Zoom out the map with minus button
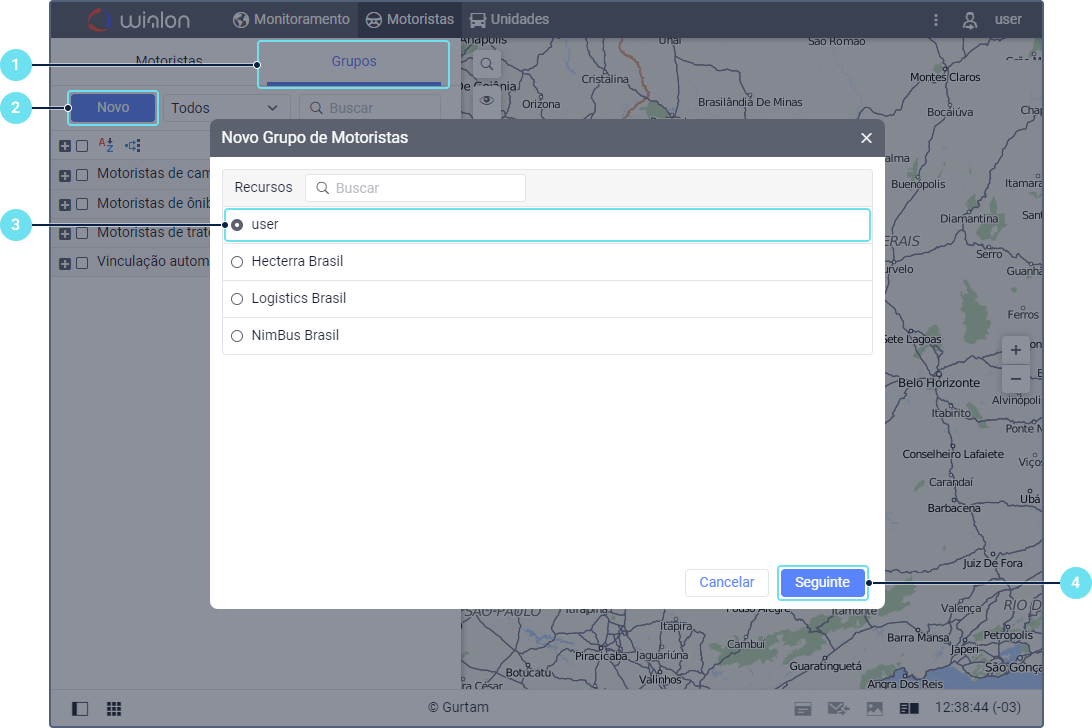 click(x=1016, y=379)
